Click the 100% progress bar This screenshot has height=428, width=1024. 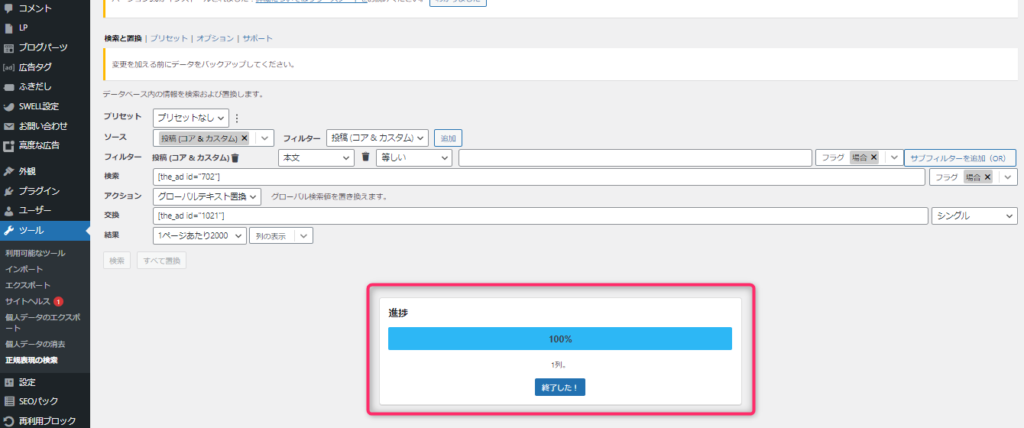pos(560,338)
